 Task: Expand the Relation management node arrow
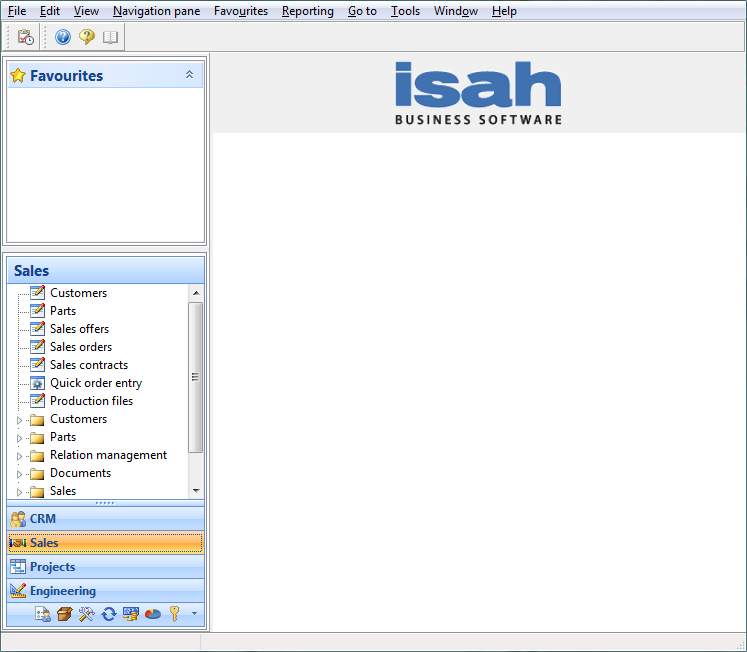20,456
